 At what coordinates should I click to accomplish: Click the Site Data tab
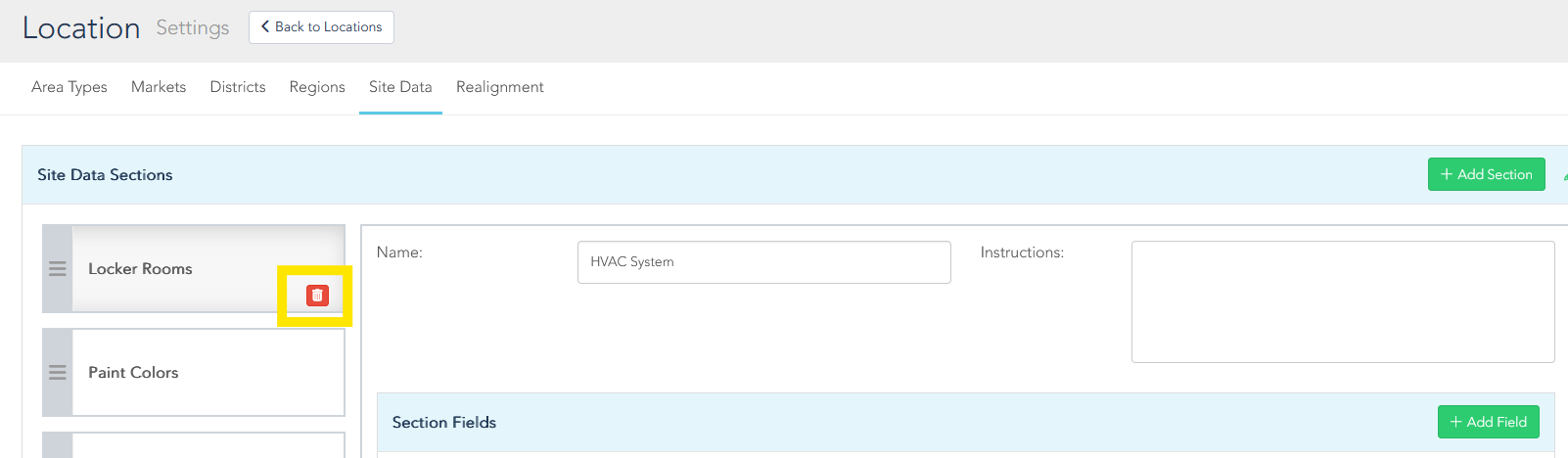tap(400, 87)
